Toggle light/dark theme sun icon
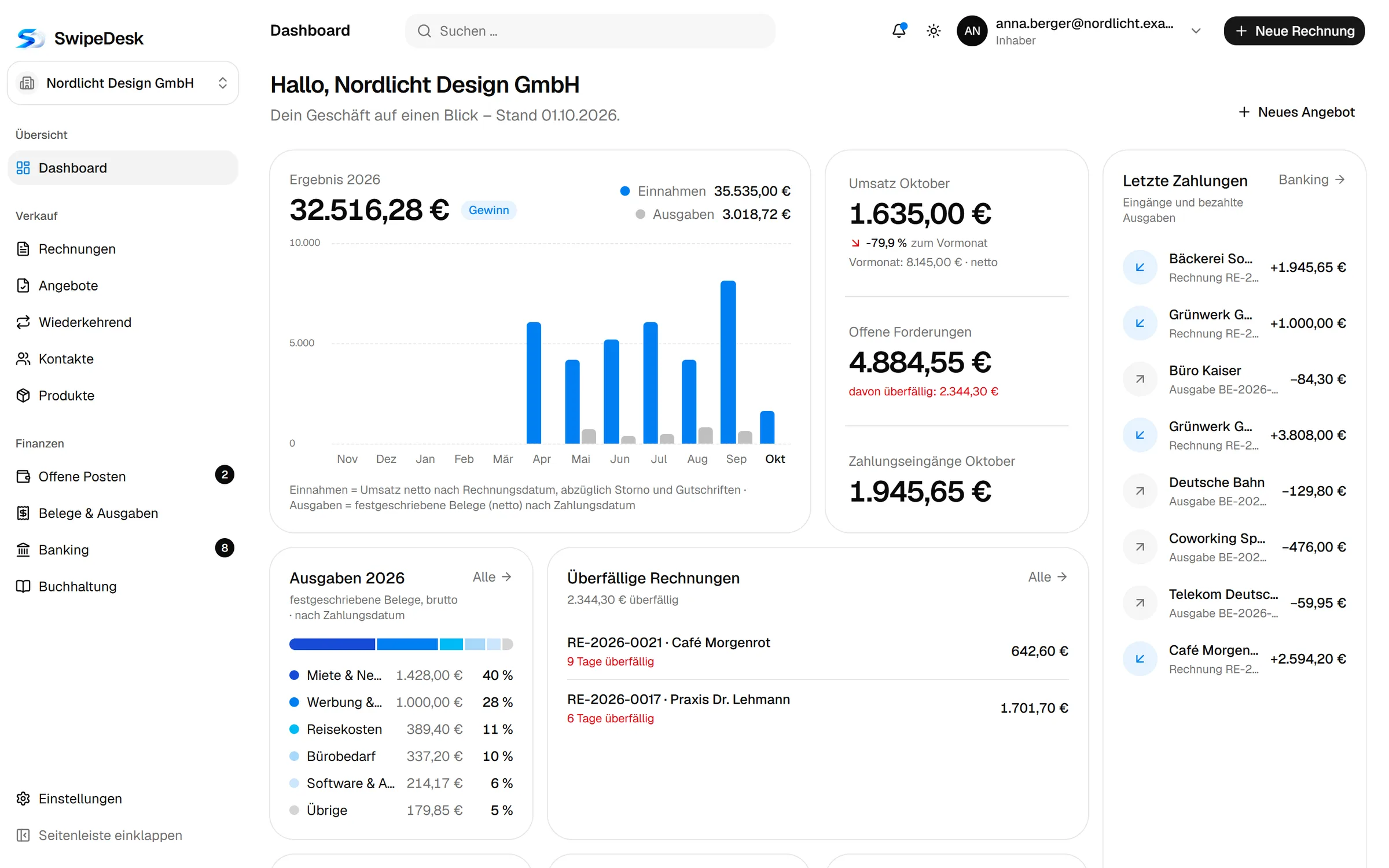 tap(933, 31)
